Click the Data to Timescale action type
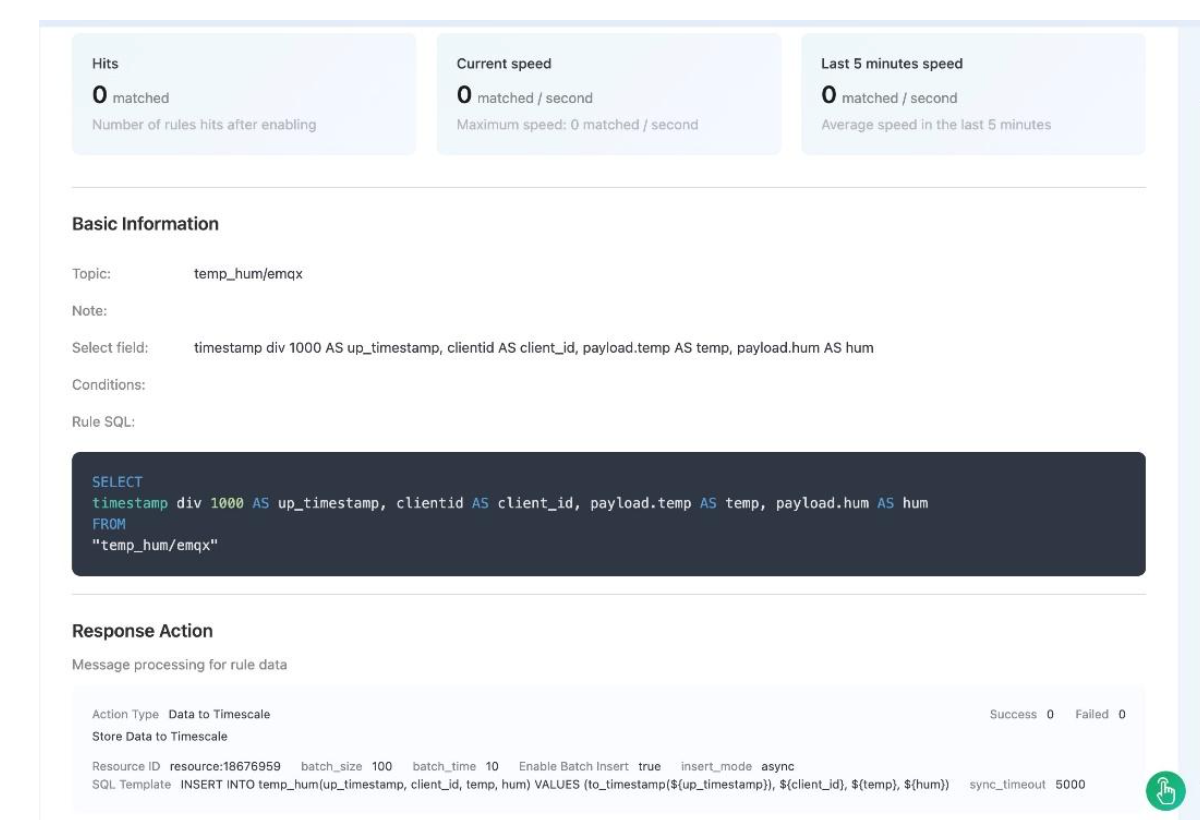This screenshot has width=1200, height=820. coord(219,714)
